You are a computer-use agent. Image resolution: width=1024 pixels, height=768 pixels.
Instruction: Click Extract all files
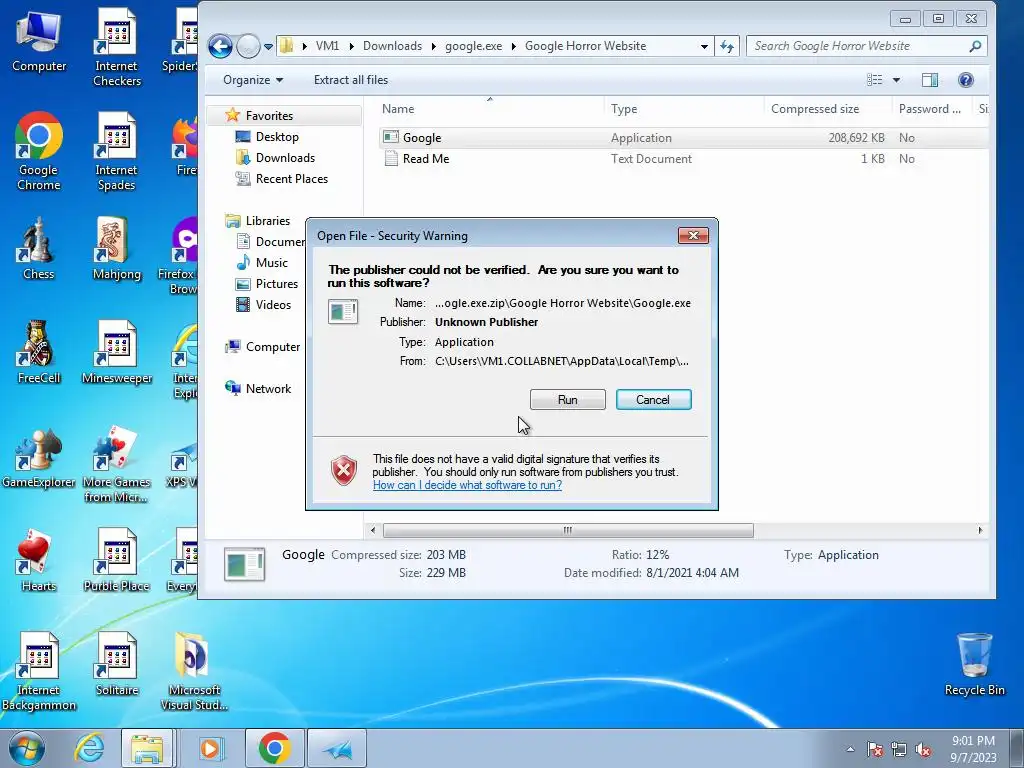click(351, 80)
